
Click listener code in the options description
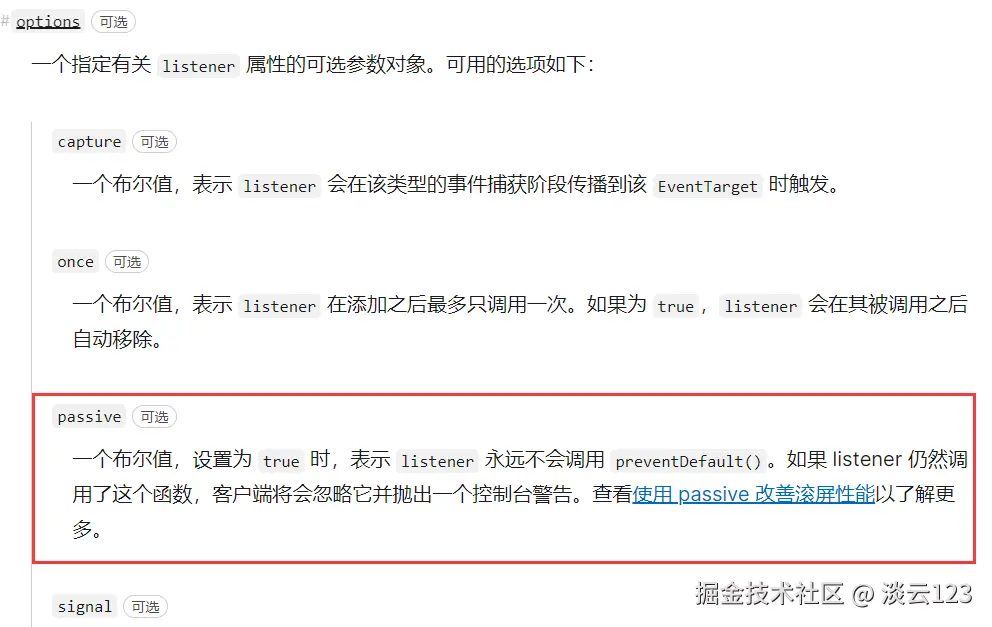199,66
